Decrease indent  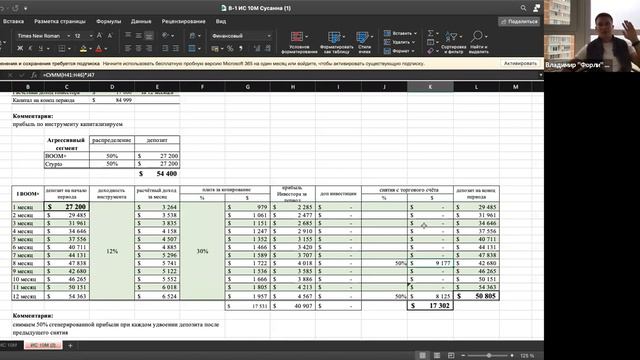click(165, 49)
